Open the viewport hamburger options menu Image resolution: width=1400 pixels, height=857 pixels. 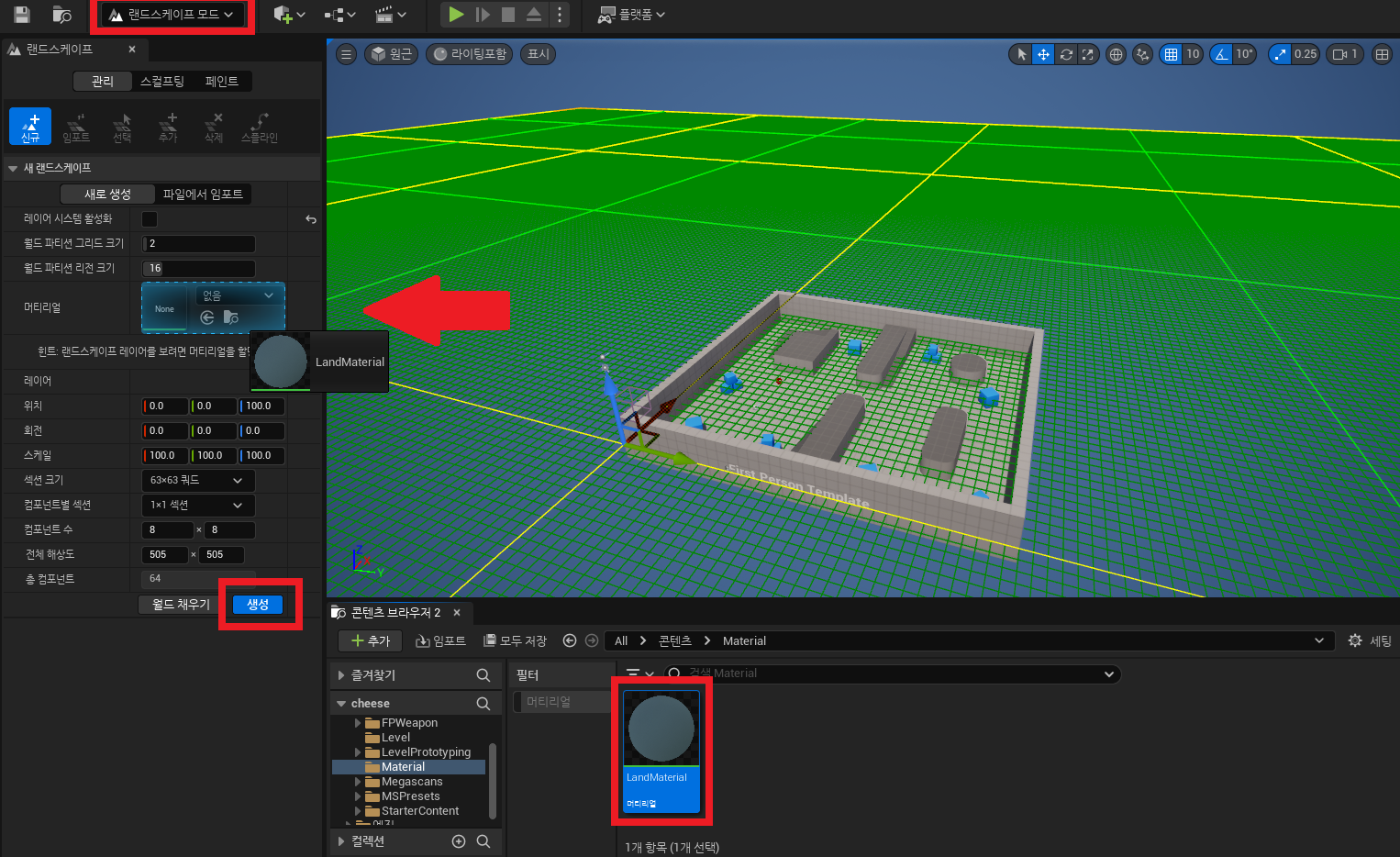pyautogui.click(x=346, y=54)
